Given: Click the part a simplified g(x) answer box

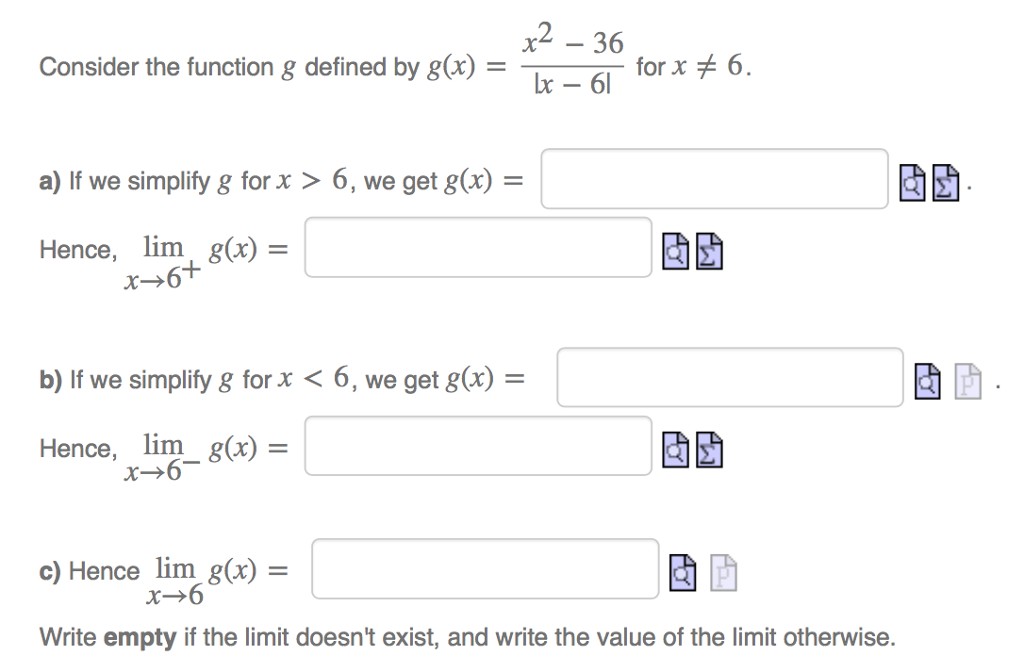Looking at the screenshot, I should 715,178.
